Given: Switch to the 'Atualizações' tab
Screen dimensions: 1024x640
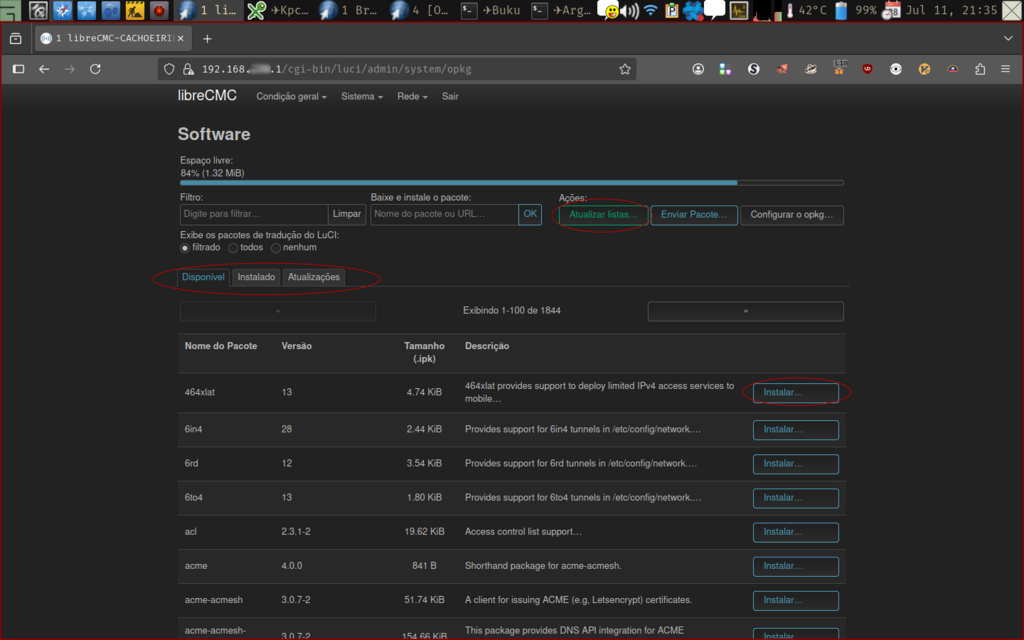Looking at the screenshot, I should 313,277.
